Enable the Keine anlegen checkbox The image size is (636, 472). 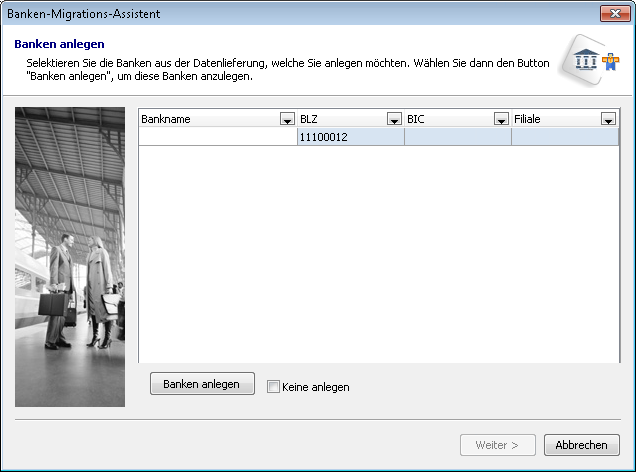coord(273,387)
